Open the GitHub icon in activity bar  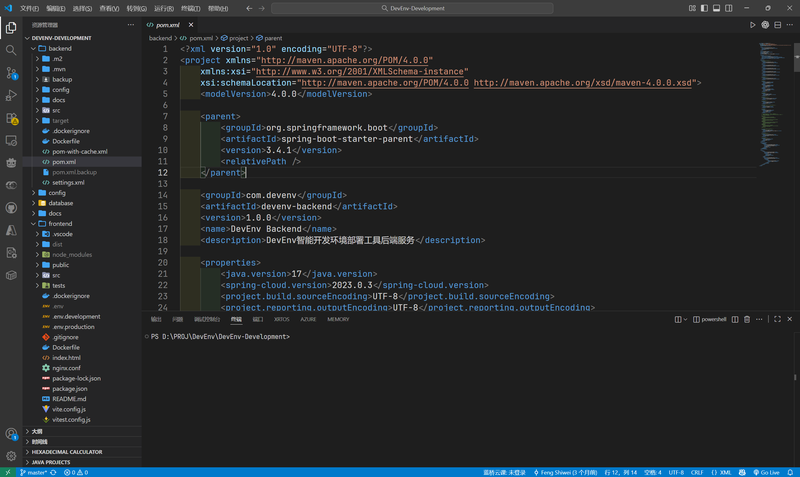click(x=11, y=208)
